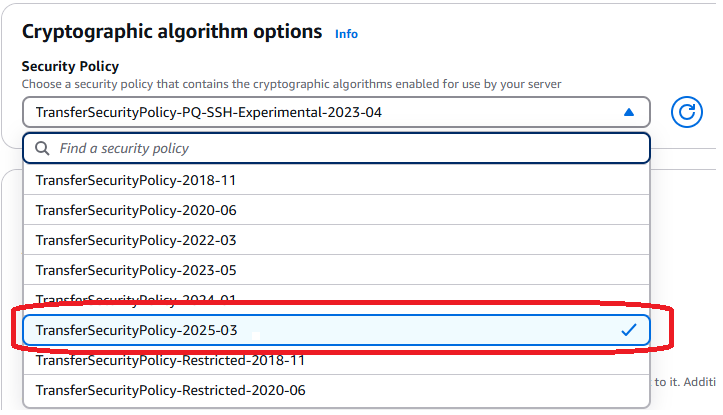This screenshot has height=415, width=723.
Task: Click the Info link next to the heading
Action: click(346, 34)
